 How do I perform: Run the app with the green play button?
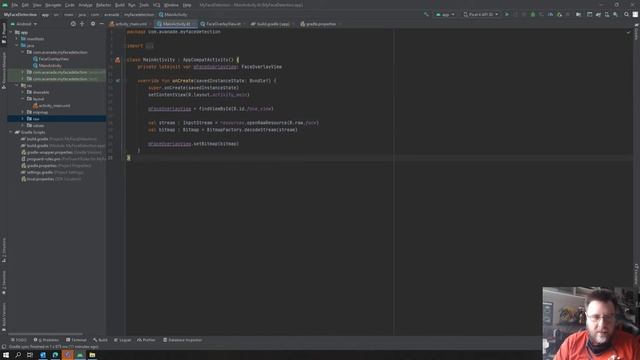coord(507,14)
